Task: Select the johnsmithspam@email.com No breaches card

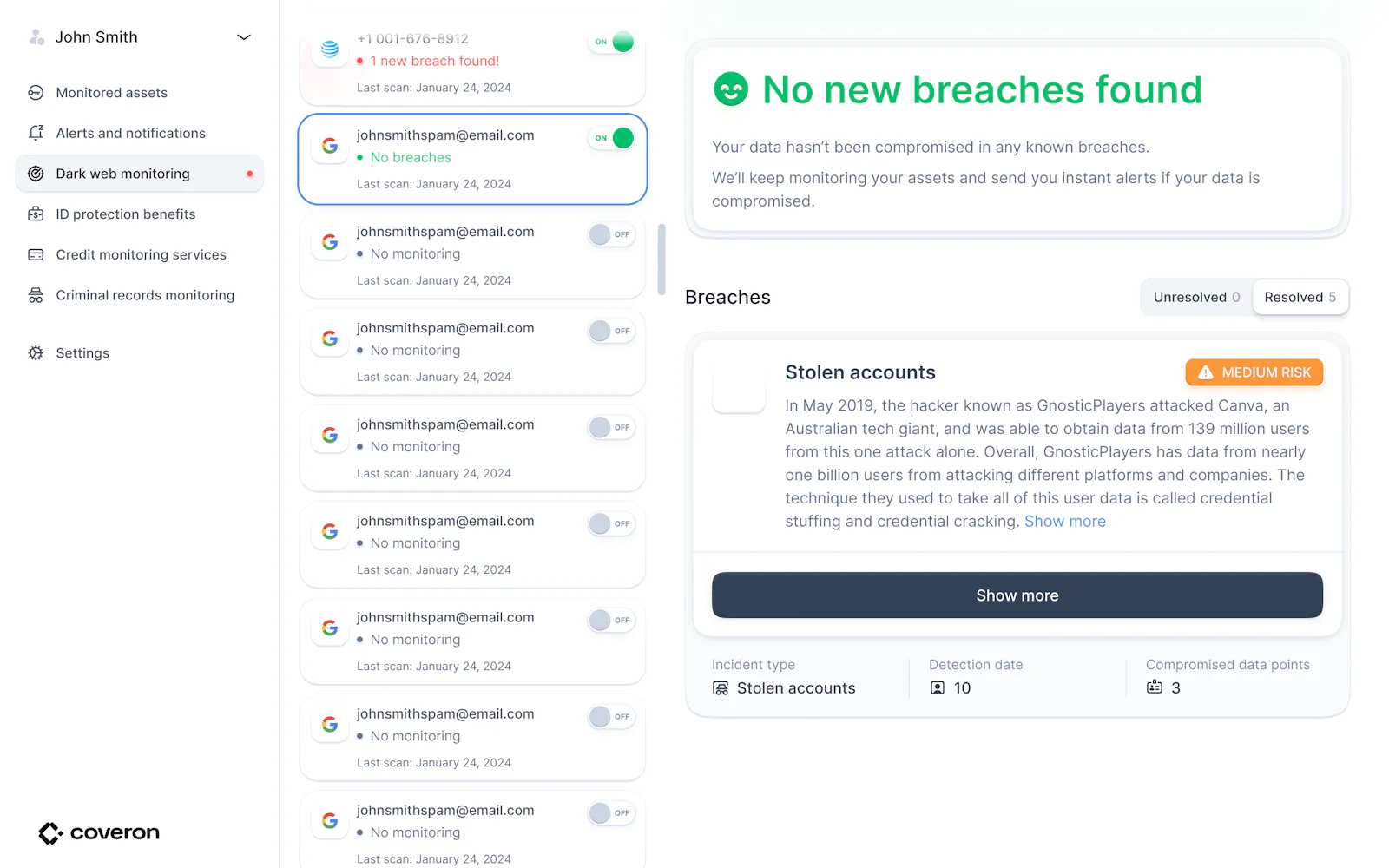Action: (472, 159)
